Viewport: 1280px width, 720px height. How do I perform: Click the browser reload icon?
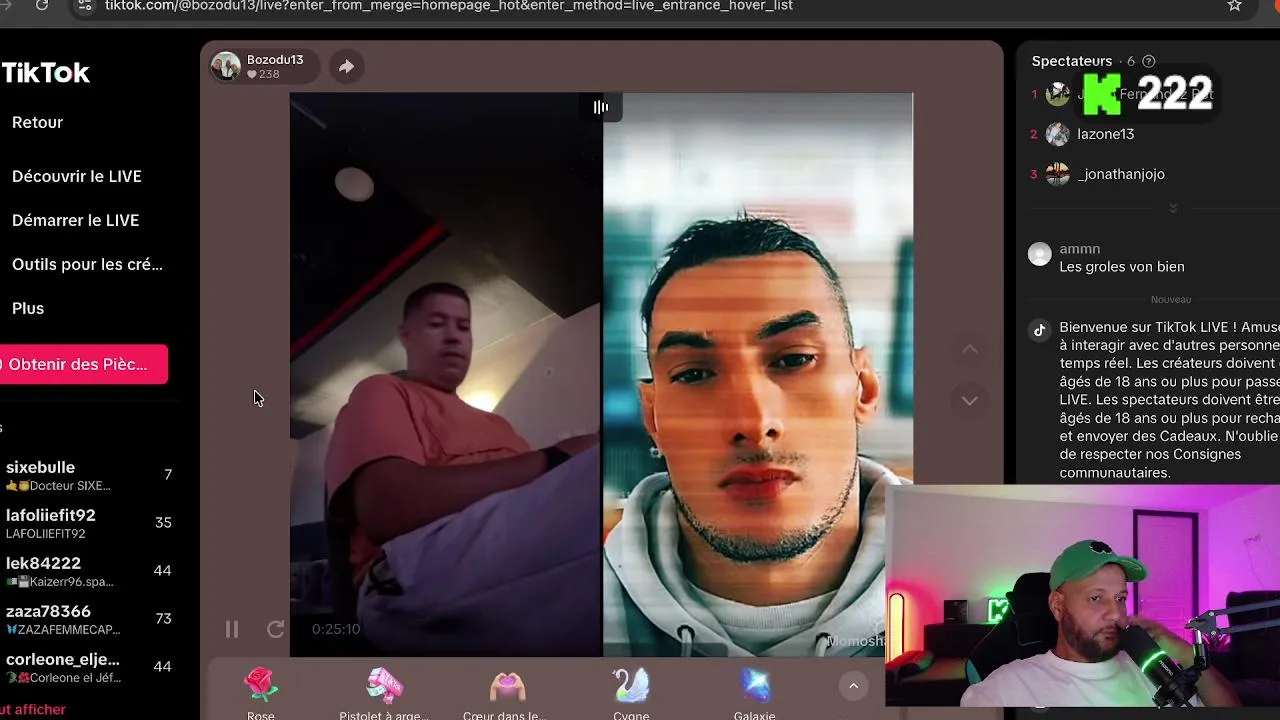[x=42, y=5]
